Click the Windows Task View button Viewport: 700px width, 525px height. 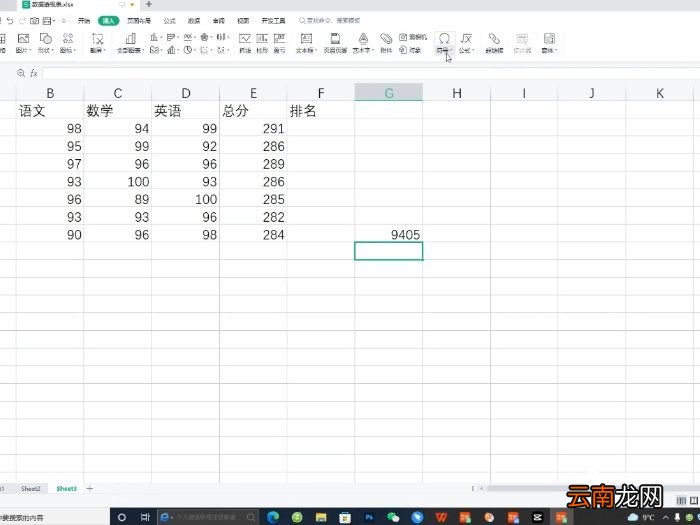coord(145,517)
